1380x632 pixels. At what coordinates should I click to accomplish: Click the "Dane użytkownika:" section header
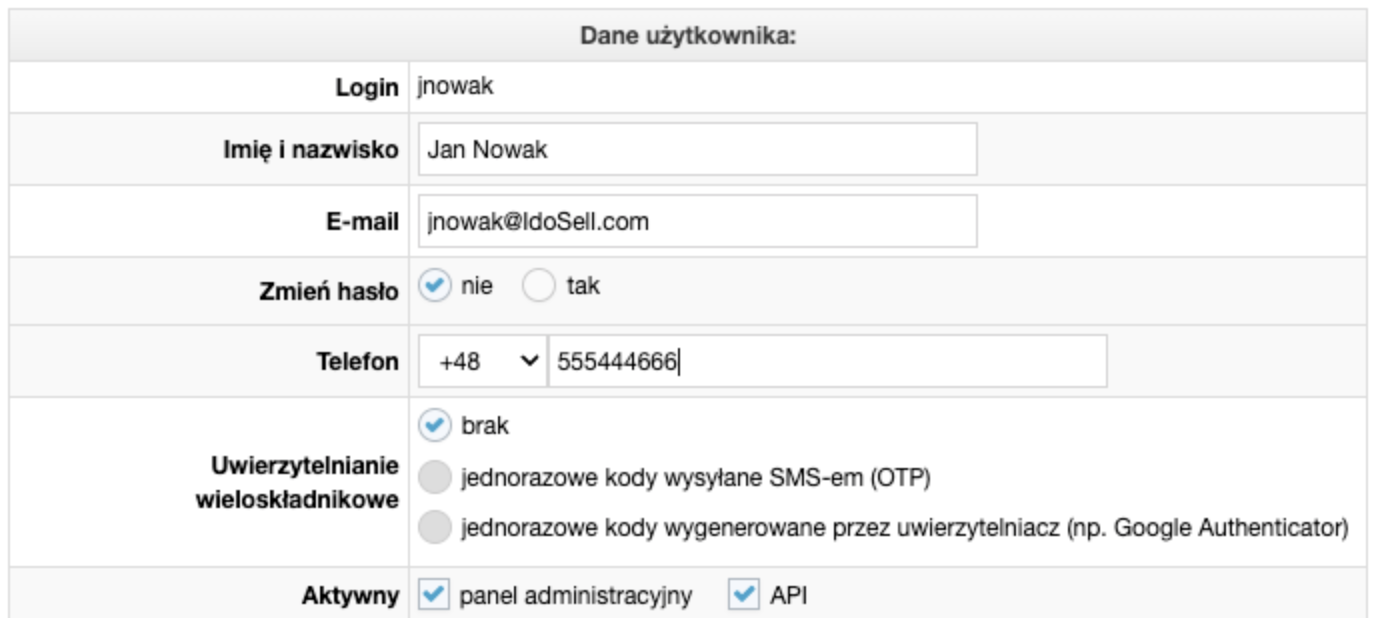coord(687,36)
